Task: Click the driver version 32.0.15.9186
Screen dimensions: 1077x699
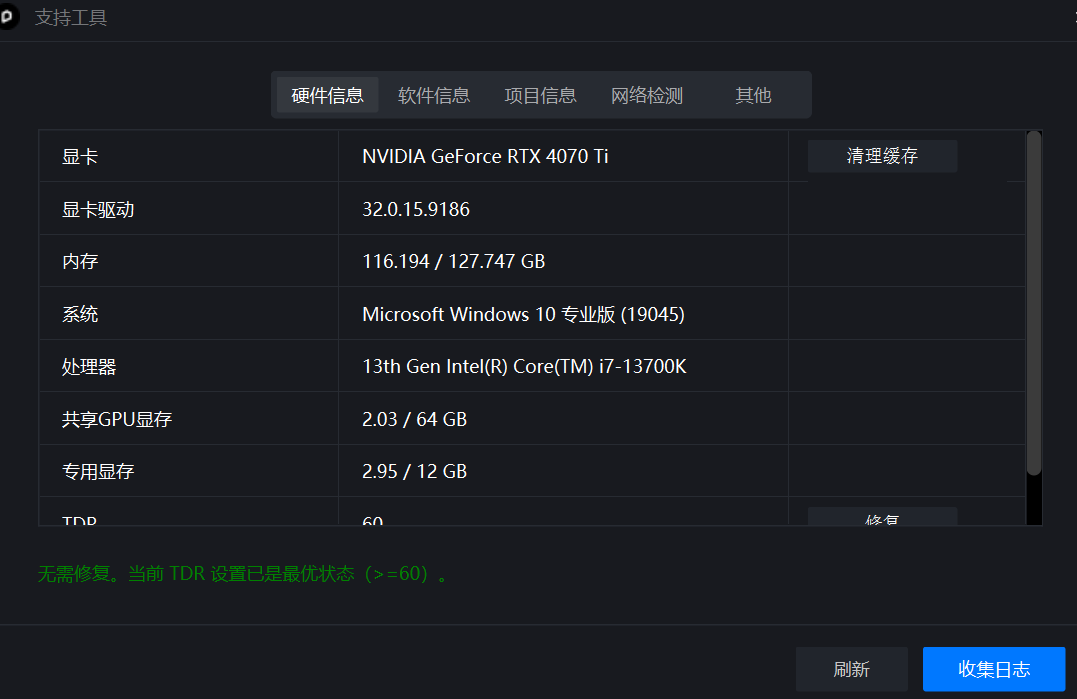Action: pos(416,209)
